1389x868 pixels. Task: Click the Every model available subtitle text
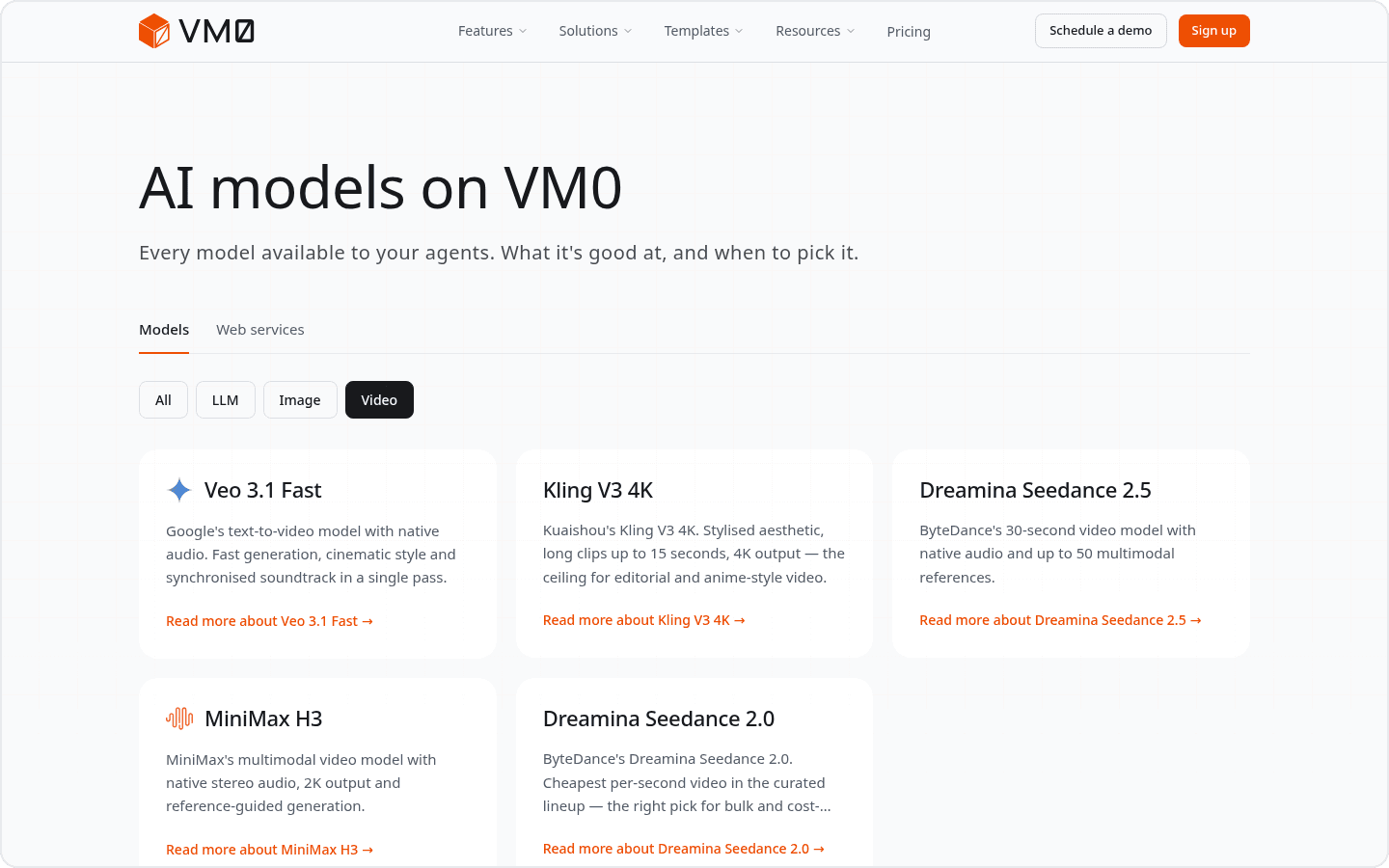click(x=499, y=253)
